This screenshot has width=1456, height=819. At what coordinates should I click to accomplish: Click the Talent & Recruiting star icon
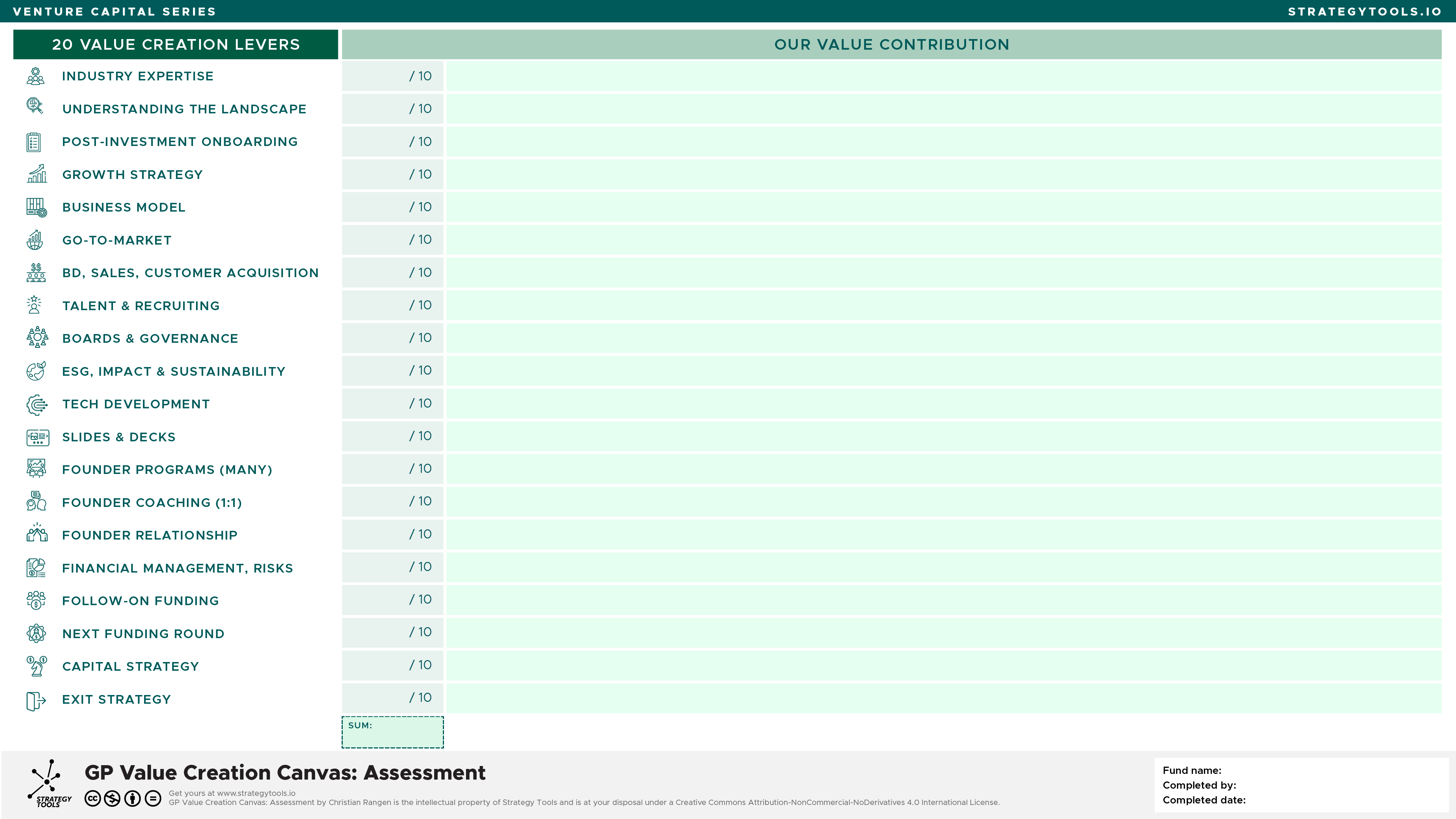35,305
